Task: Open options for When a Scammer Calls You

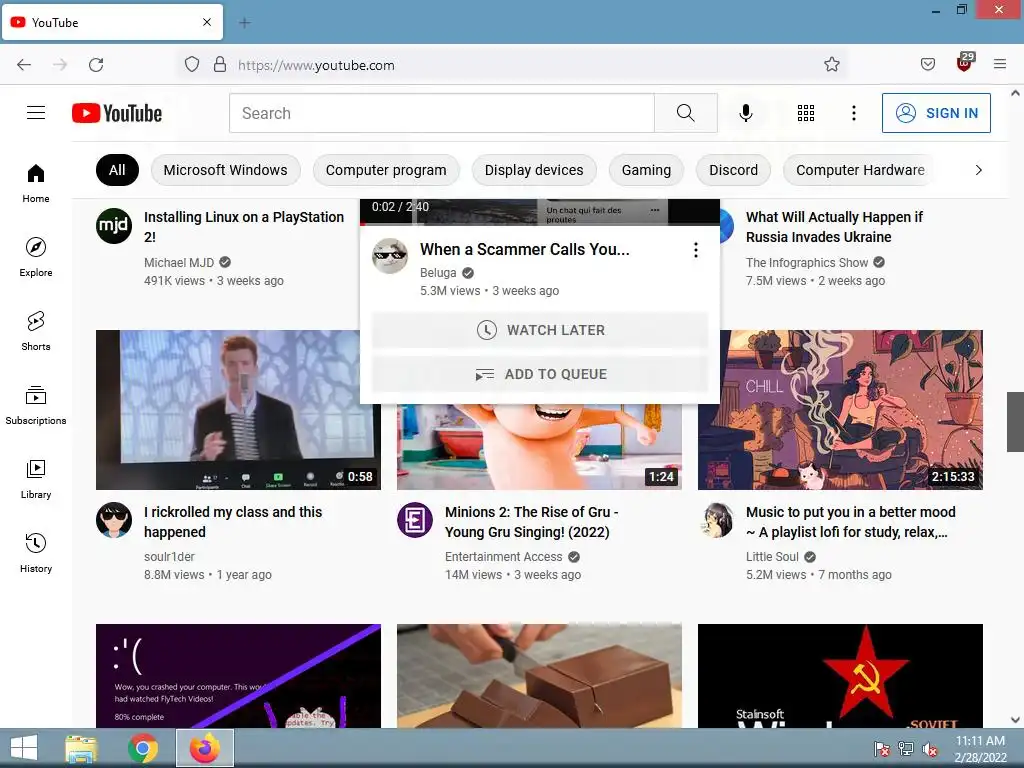Action: [696, 250]
